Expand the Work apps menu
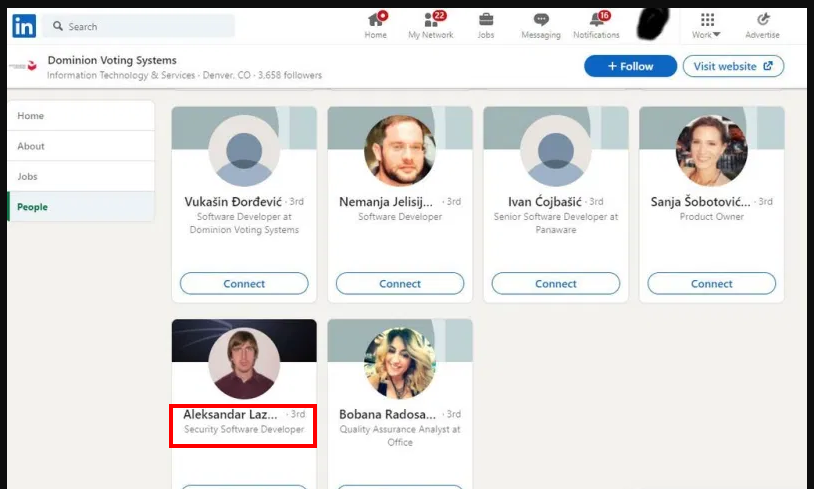Viewport: 814px width, 489px height. (706, 25)
